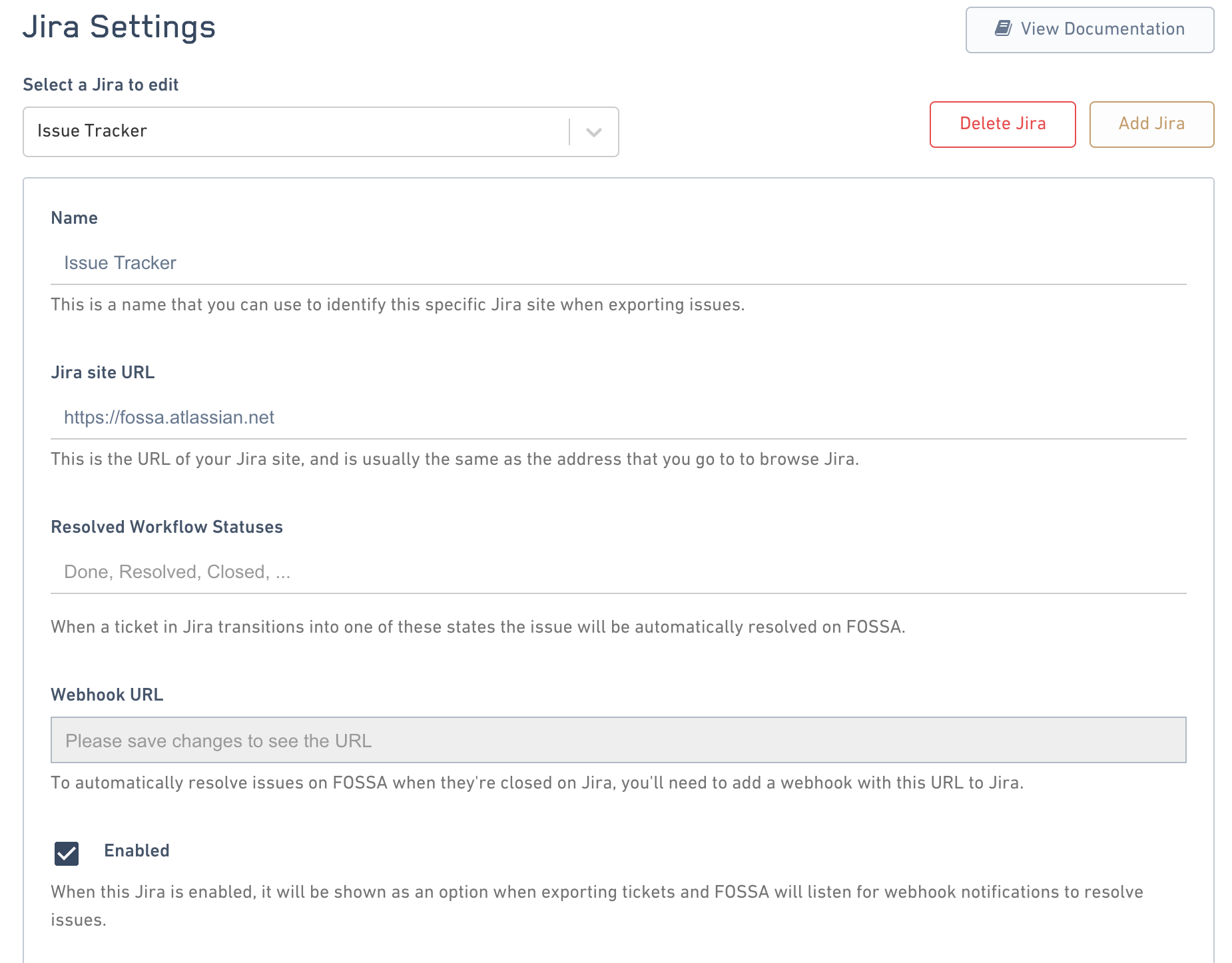Focus the Resolved Workflow Statuses input
This screenshot has height=963, width=1232.
(619, 572)
